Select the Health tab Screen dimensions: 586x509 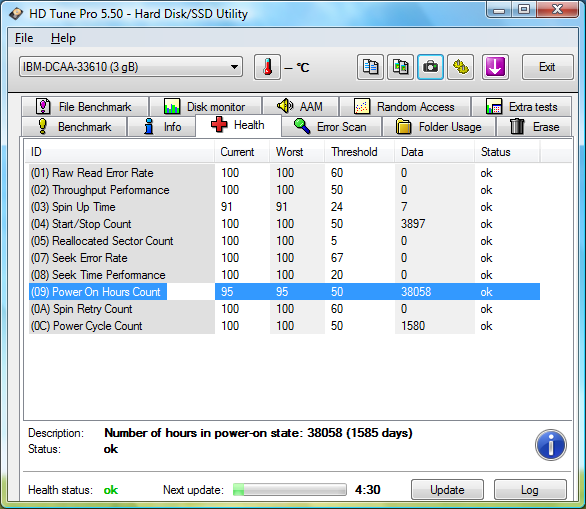pos(238,125)
